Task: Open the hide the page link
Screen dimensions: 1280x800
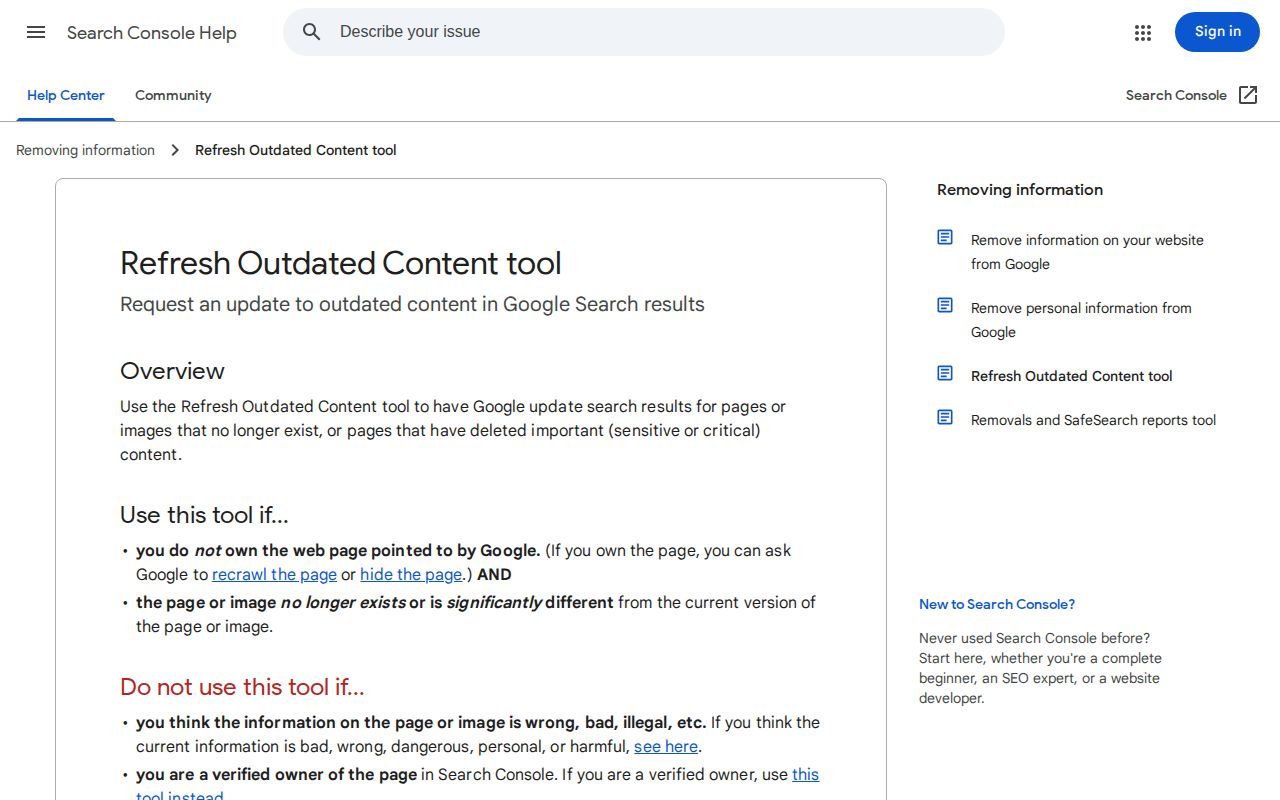Action: pos(411,574)
